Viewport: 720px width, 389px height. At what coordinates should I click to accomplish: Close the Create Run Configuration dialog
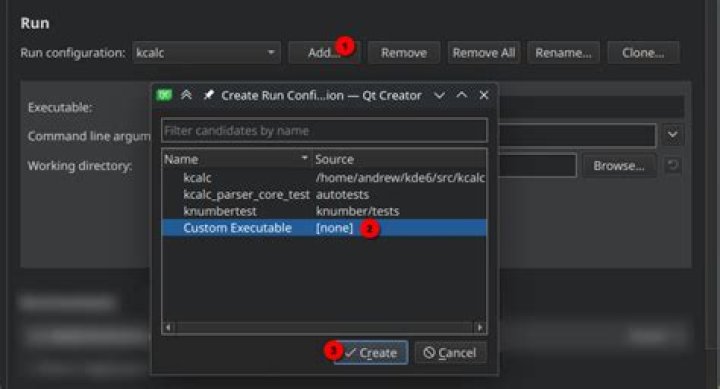484,95
